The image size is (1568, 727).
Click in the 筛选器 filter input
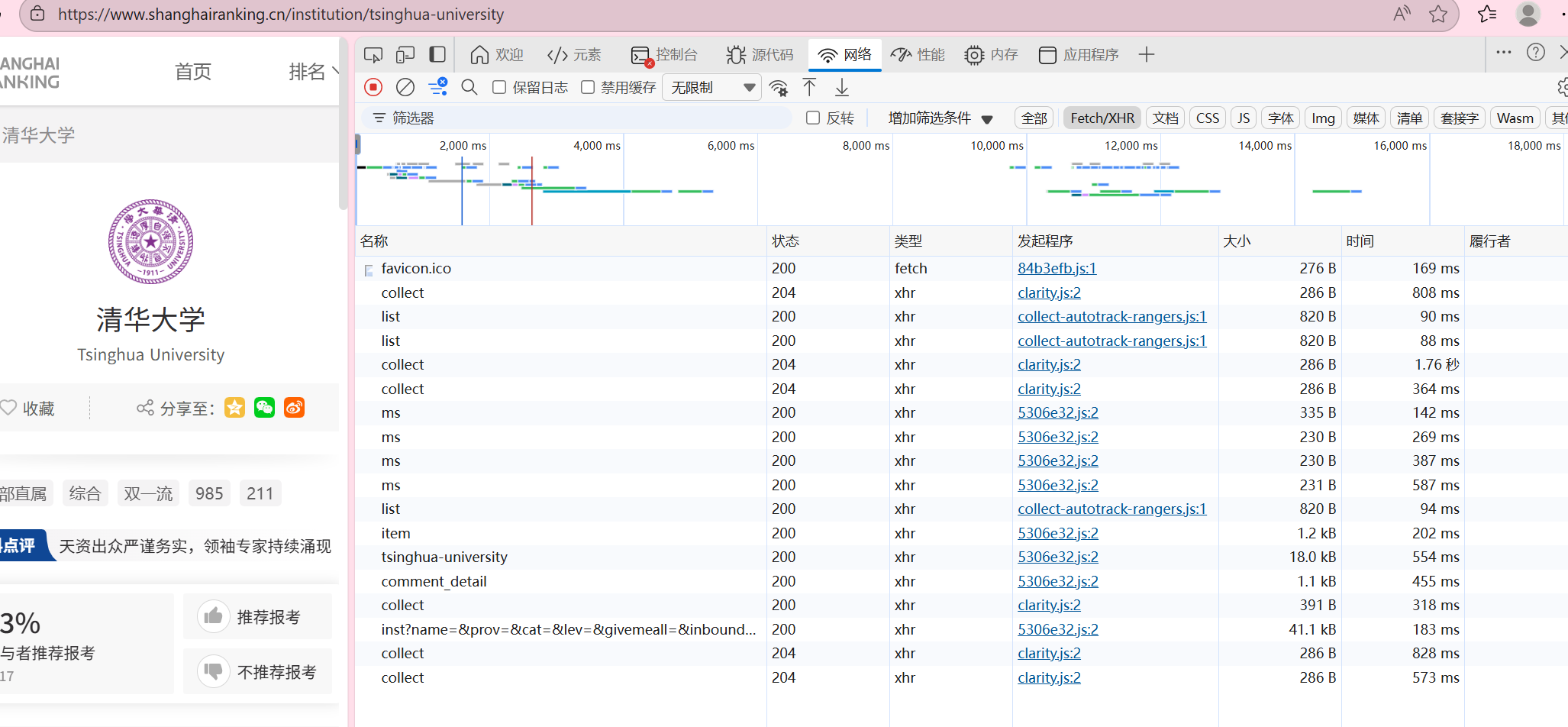(577, 118)
